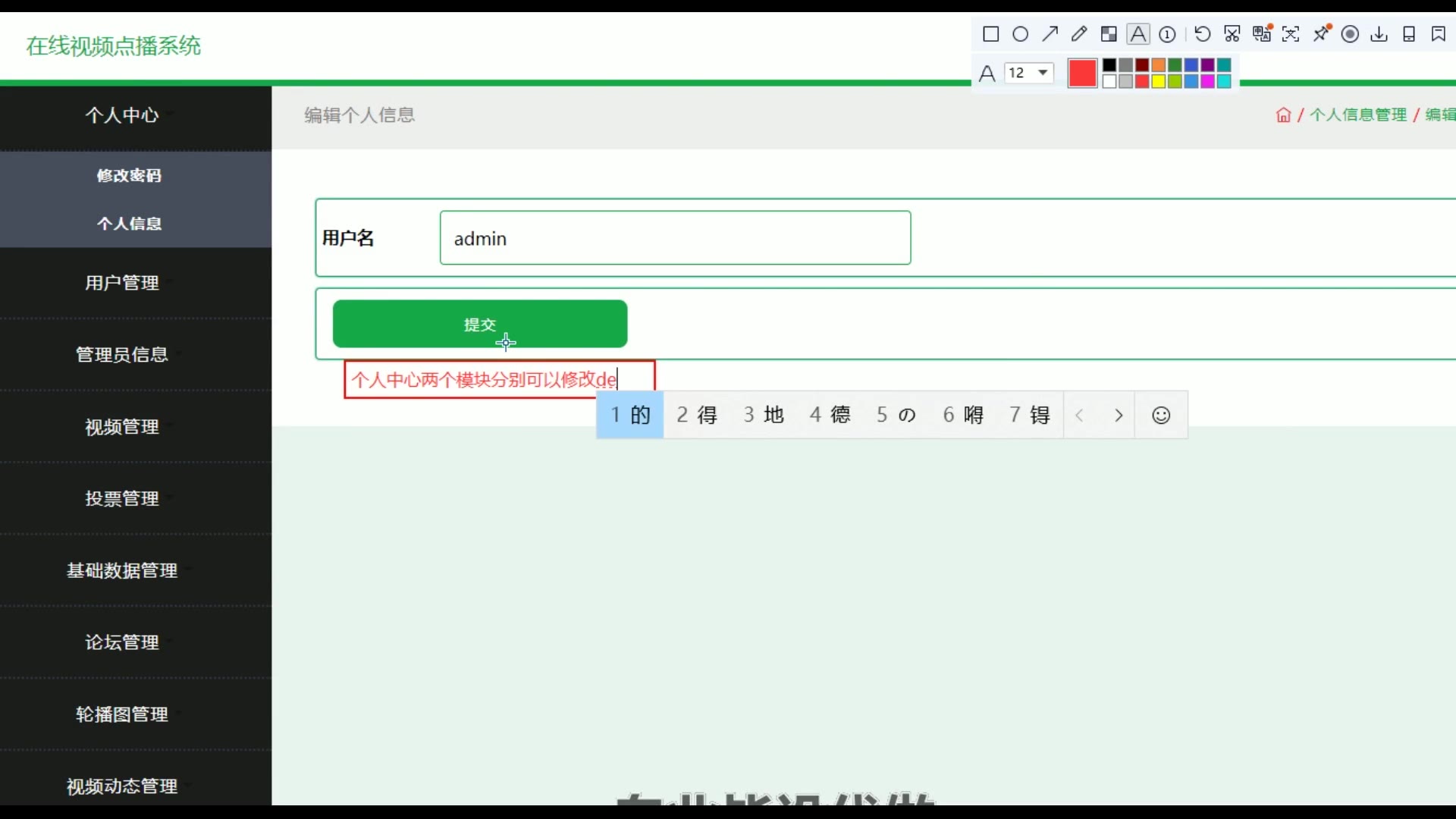The height and width of the screenshot is (819, 1456).
Task: Go to next IME candidate page
Action: click(1119, 415)
